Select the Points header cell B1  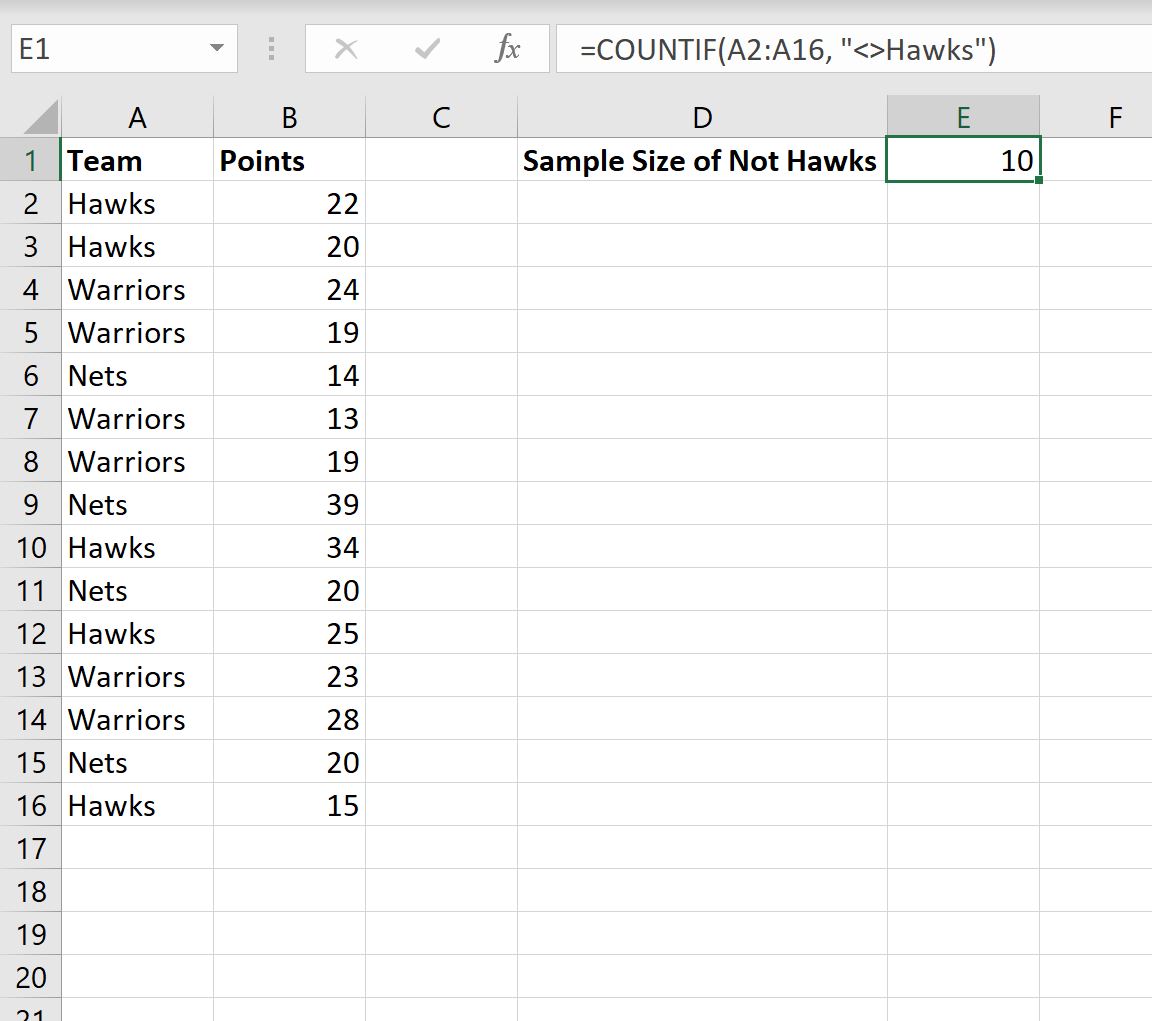[289, 160]
